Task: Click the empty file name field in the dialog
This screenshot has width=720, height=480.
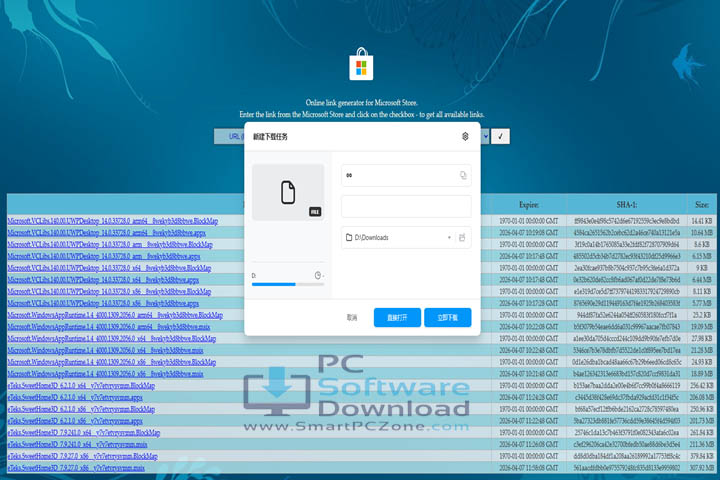Action: [406, 206]
